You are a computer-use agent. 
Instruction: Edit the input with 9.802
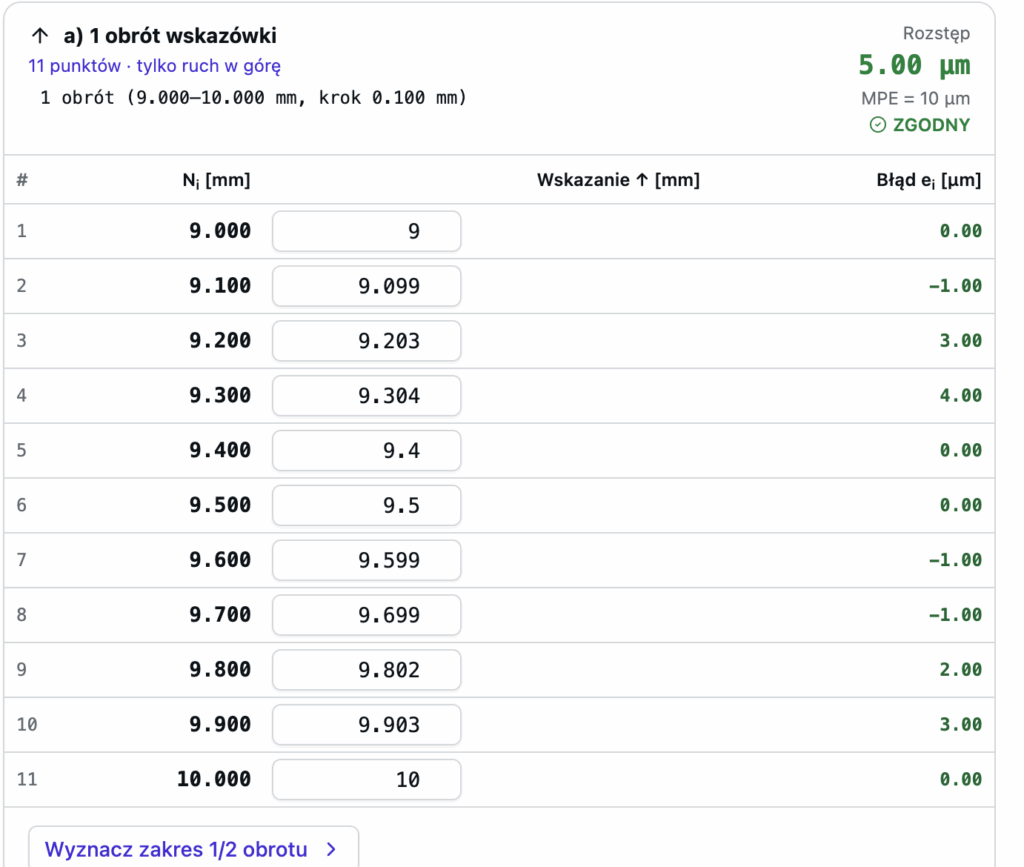pos(366,670)
